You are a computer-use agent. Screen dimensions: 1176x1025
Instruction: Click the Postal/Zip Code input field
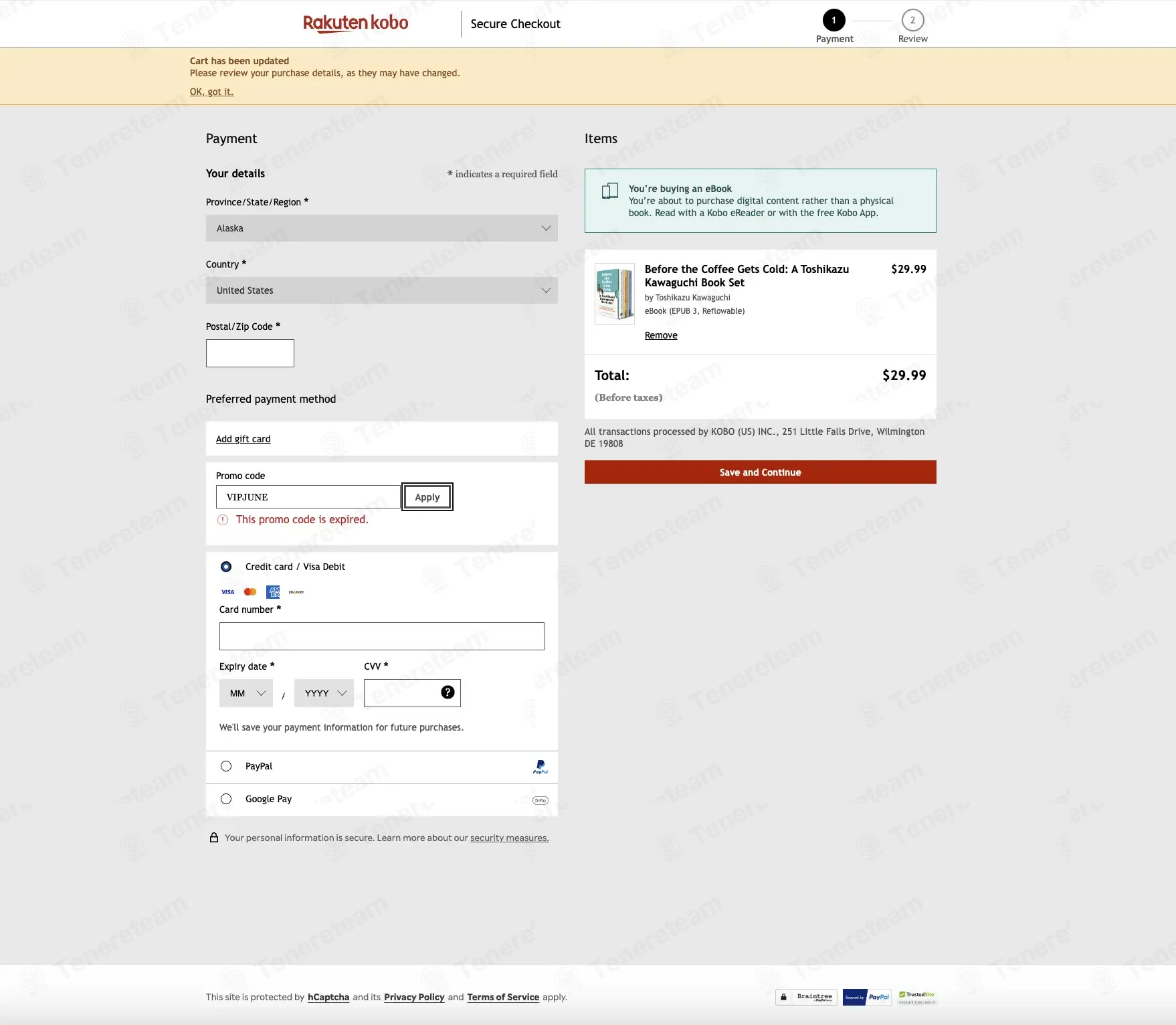250,353
